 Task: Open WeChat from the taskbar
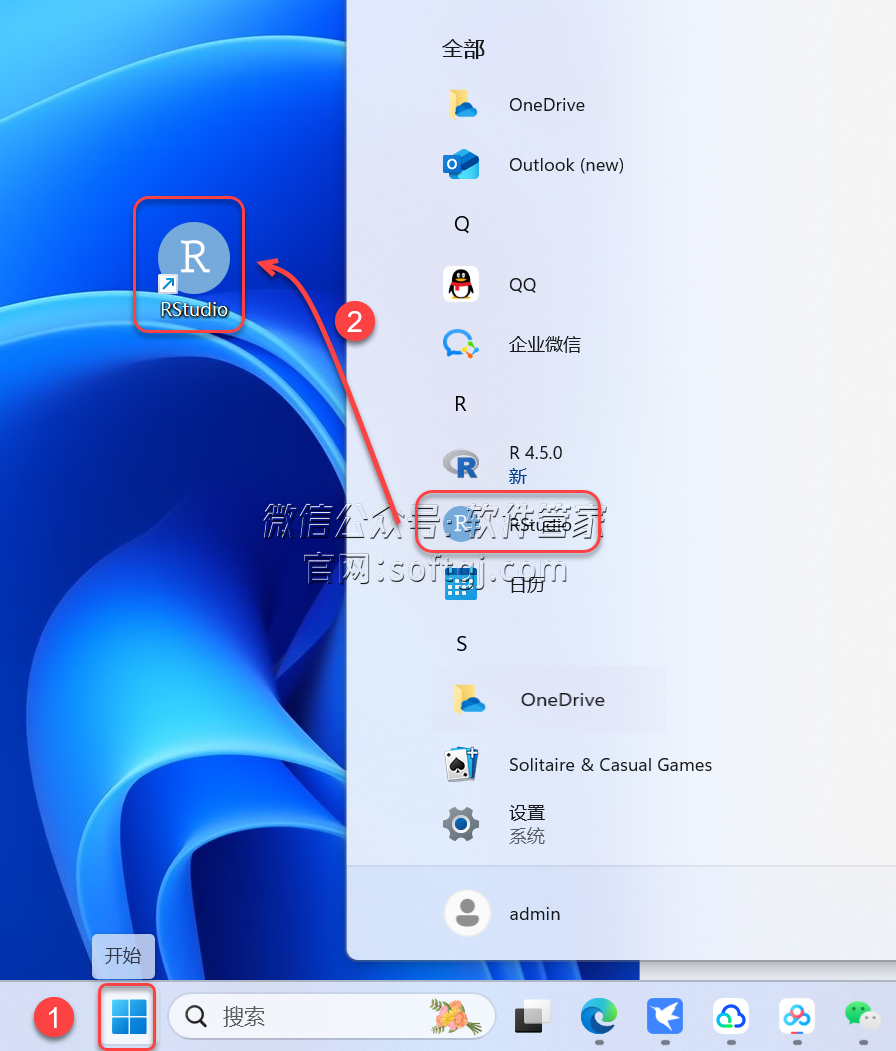pos(862,1016)
